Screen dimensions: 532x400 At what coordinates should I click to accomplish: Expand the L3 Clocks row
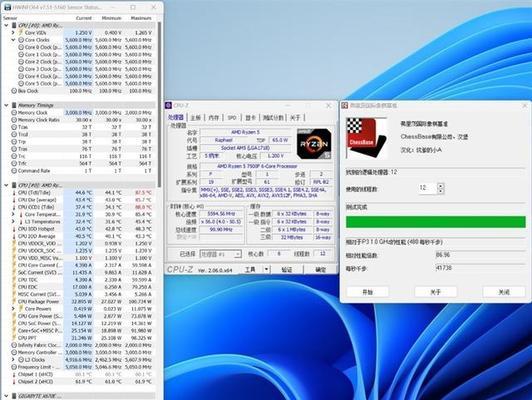click(x=13, y=360)
